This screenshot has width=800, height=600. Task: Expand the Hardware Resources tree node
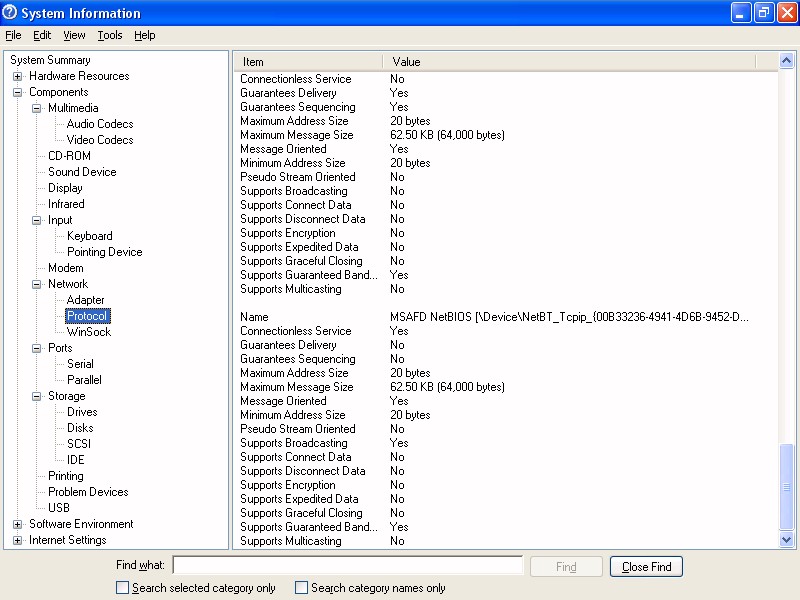[x=18, y=76]
